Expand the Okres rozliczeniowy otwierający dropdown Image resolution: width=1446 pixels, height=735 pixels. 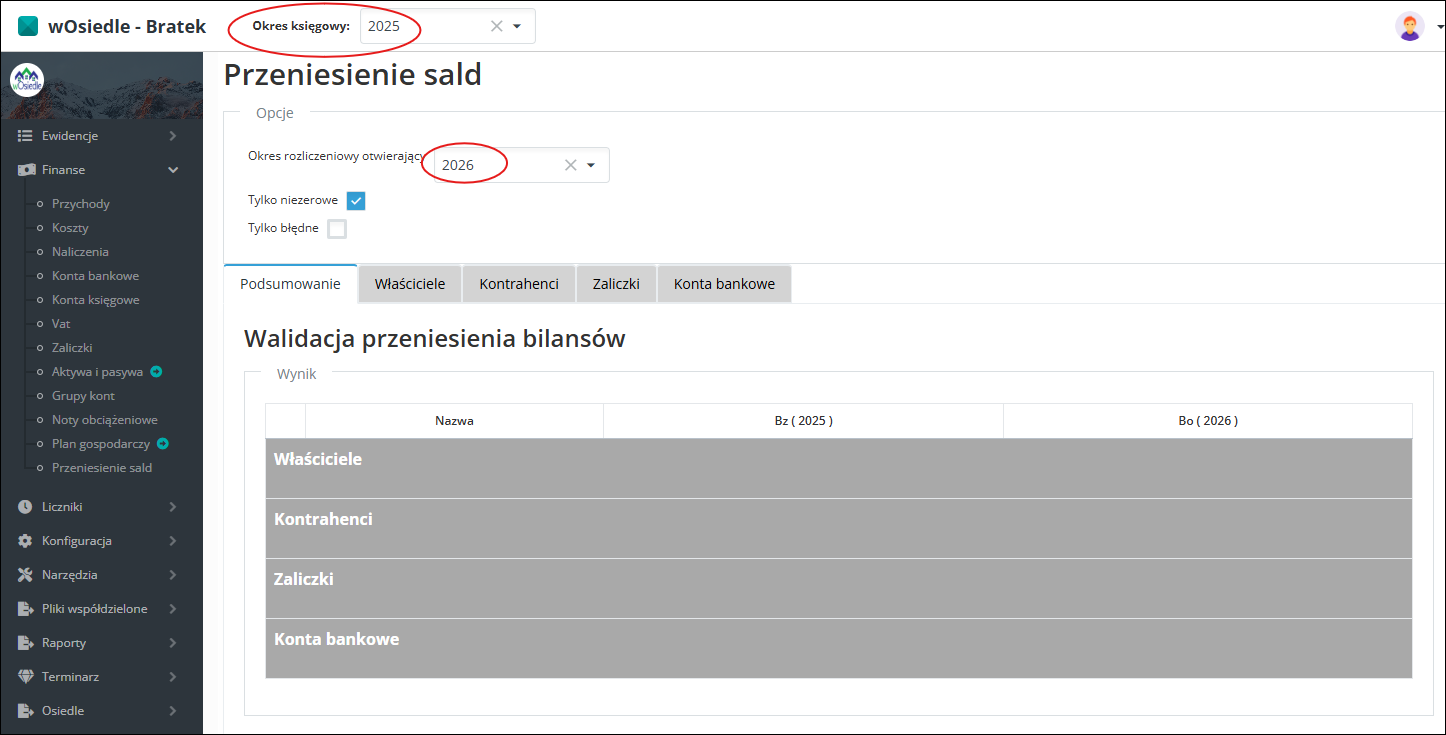point(591,163)
